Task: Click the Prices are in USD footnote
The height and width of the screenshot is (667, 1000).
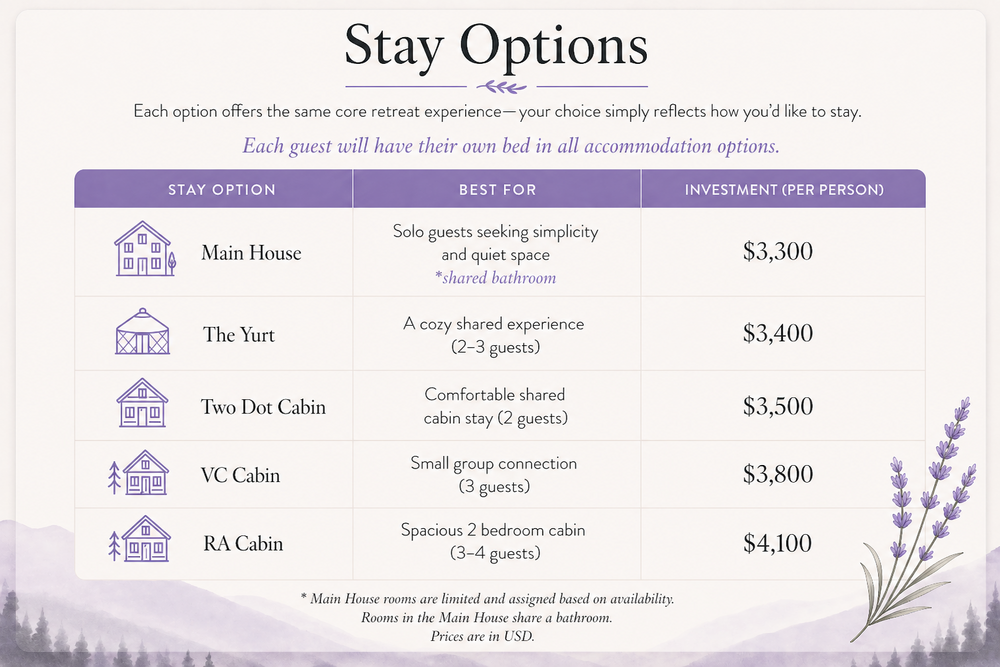Action: (x=482, y=636)
